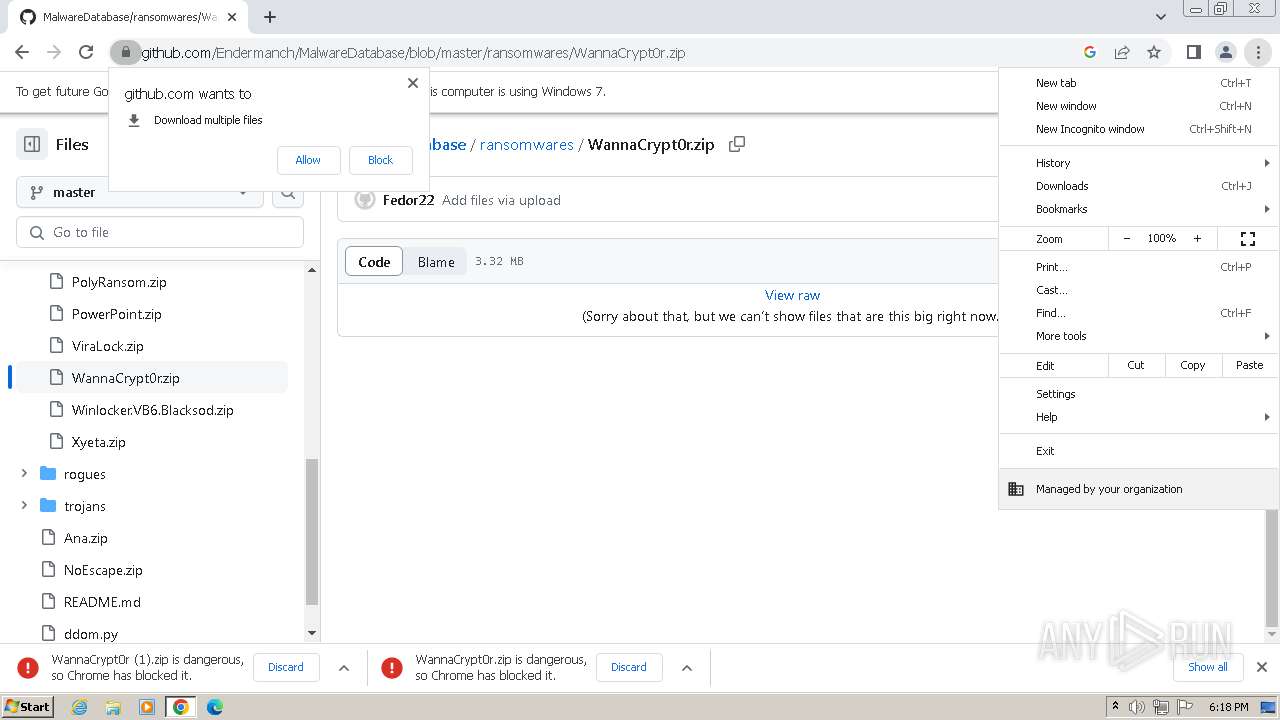Open Windows Explorer from taskbar
Viewport: 1280px width, 720px height.
[113, 707]
